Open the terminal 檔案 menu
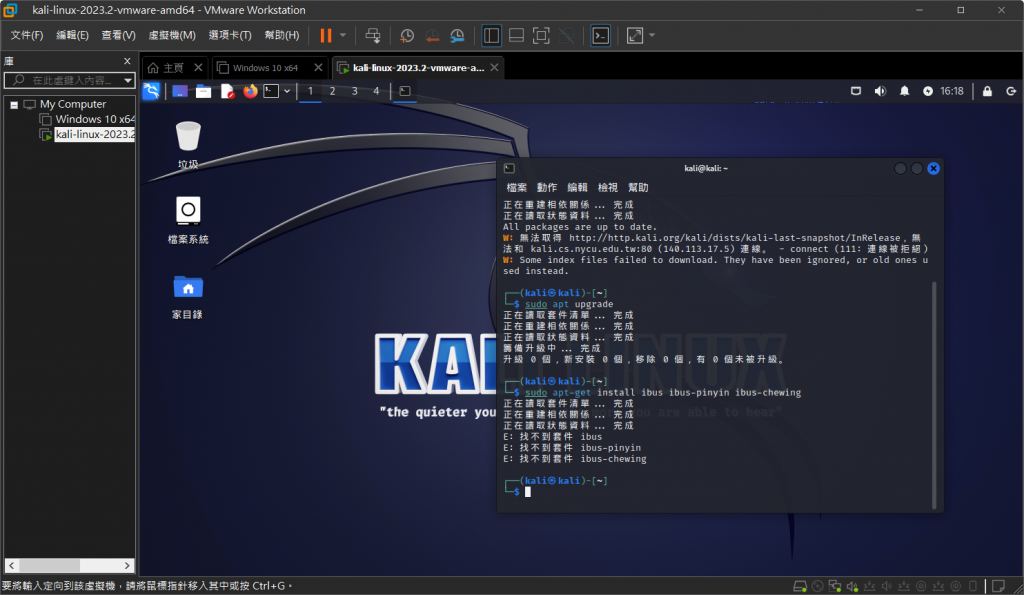 516,187
